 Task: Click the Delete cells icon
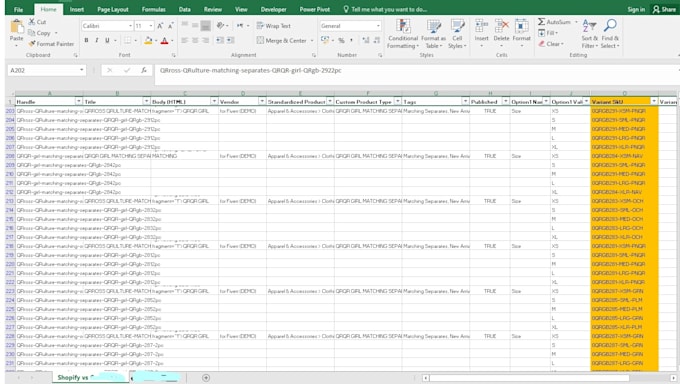click(x=501, y=26)
